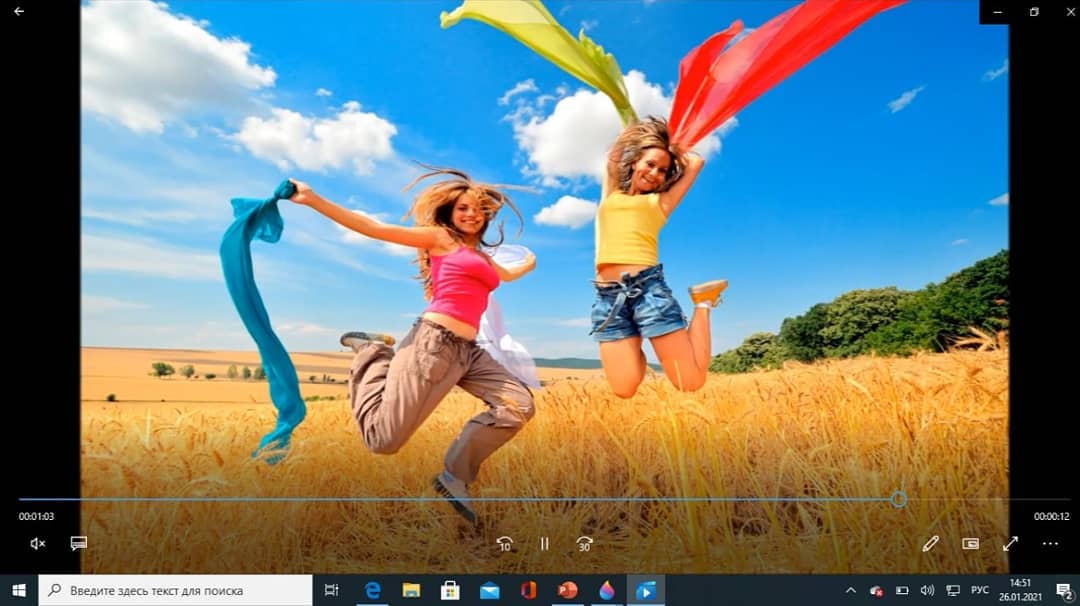Skip back 10 seconds
This screenshot has width=1080, height=606.
505,544
